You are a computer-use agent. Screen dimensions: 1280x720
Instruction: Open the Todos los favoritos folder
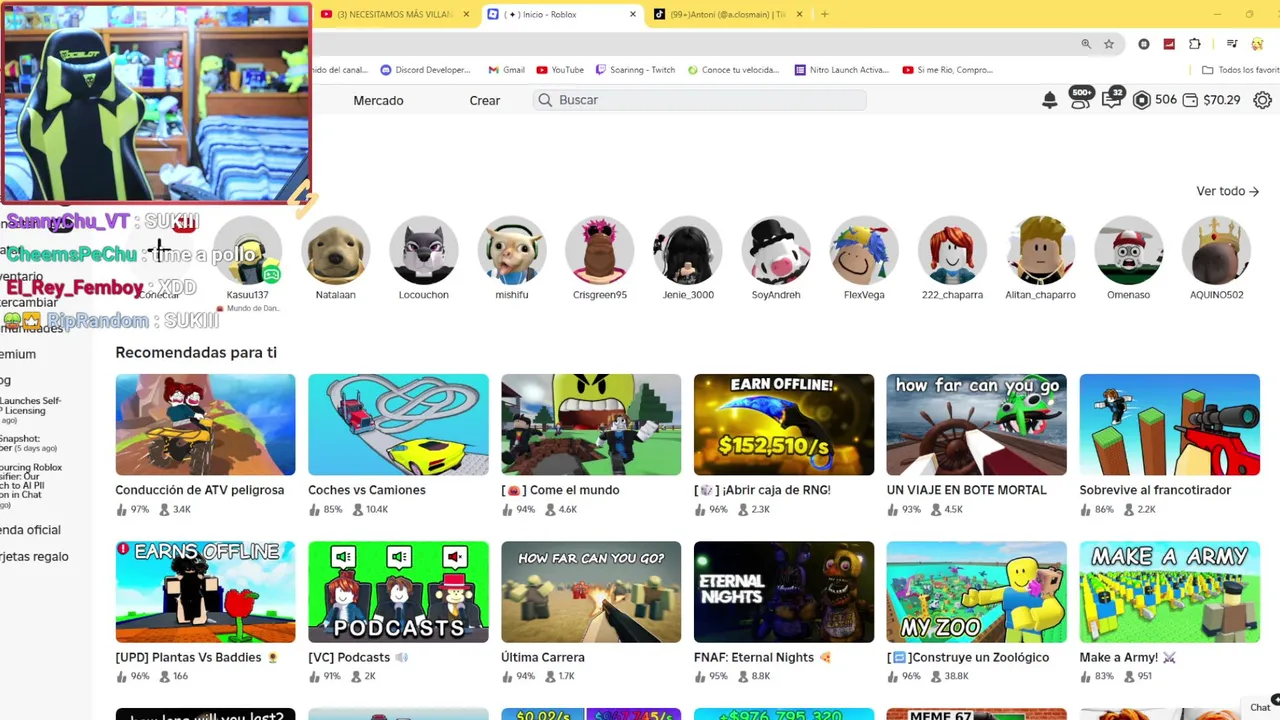coord(1240,70)
